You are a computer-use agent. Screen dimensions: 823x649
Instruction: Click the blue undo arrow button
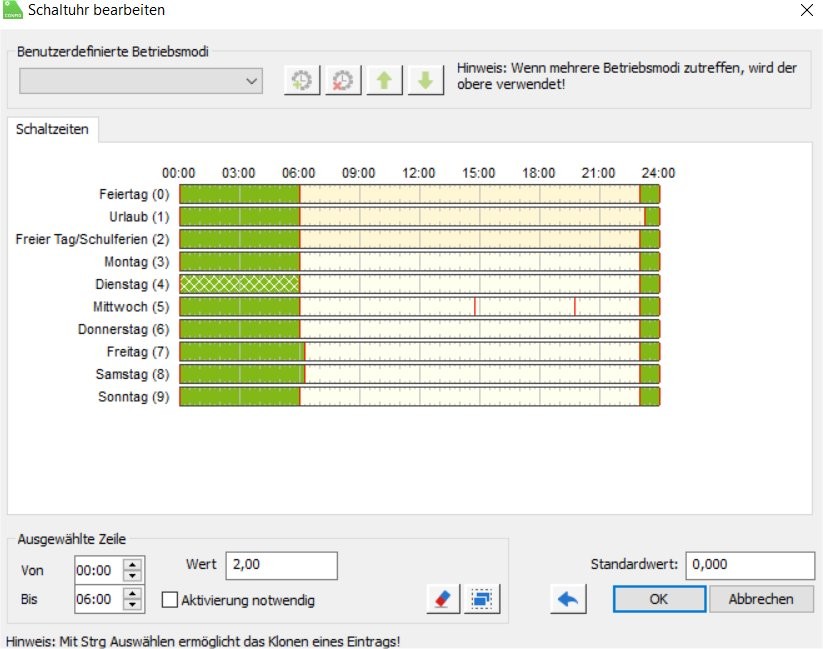568,599
